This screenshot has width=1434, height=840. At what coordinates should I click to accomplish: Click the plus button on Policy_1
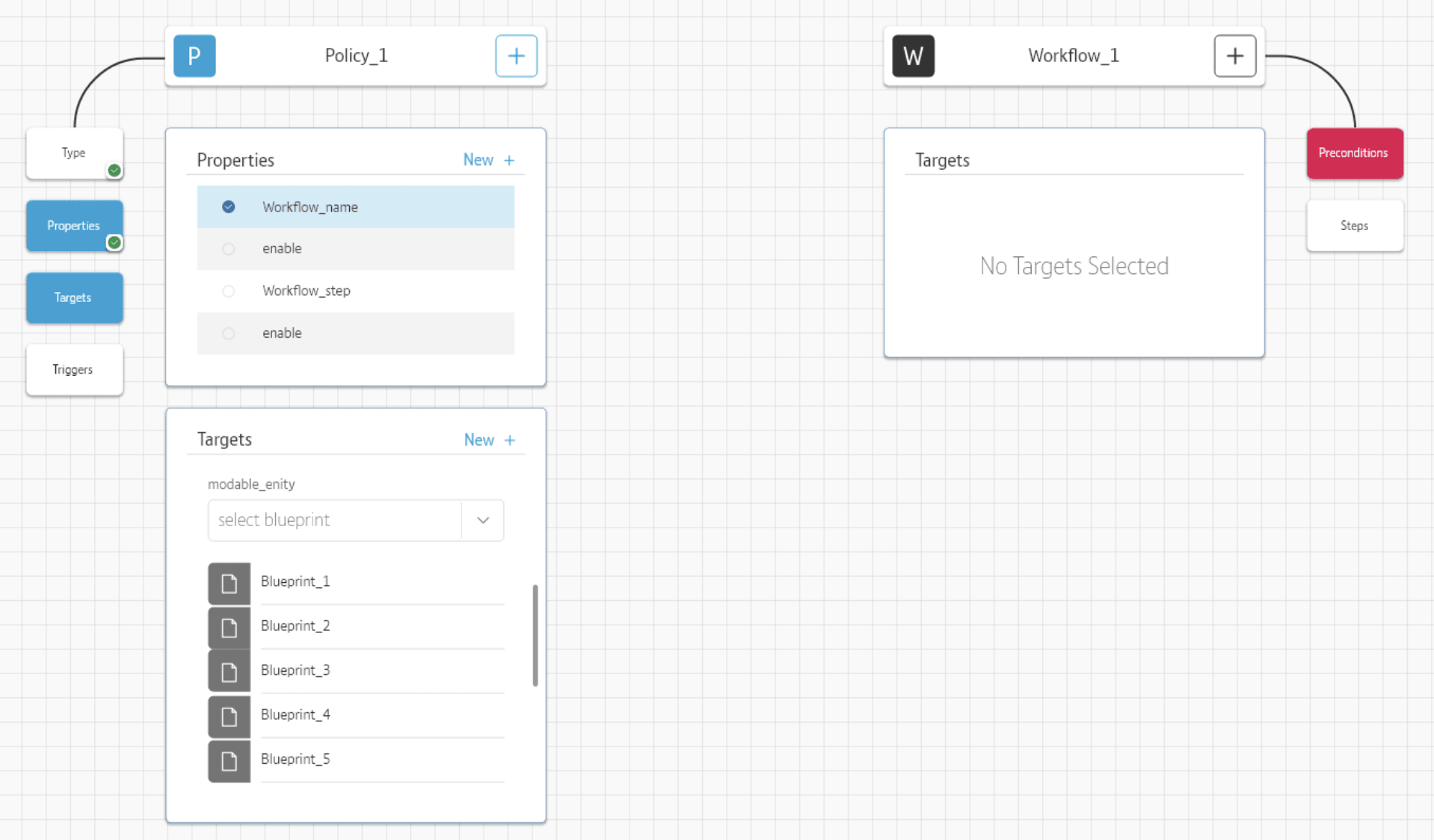click(516, 56)
